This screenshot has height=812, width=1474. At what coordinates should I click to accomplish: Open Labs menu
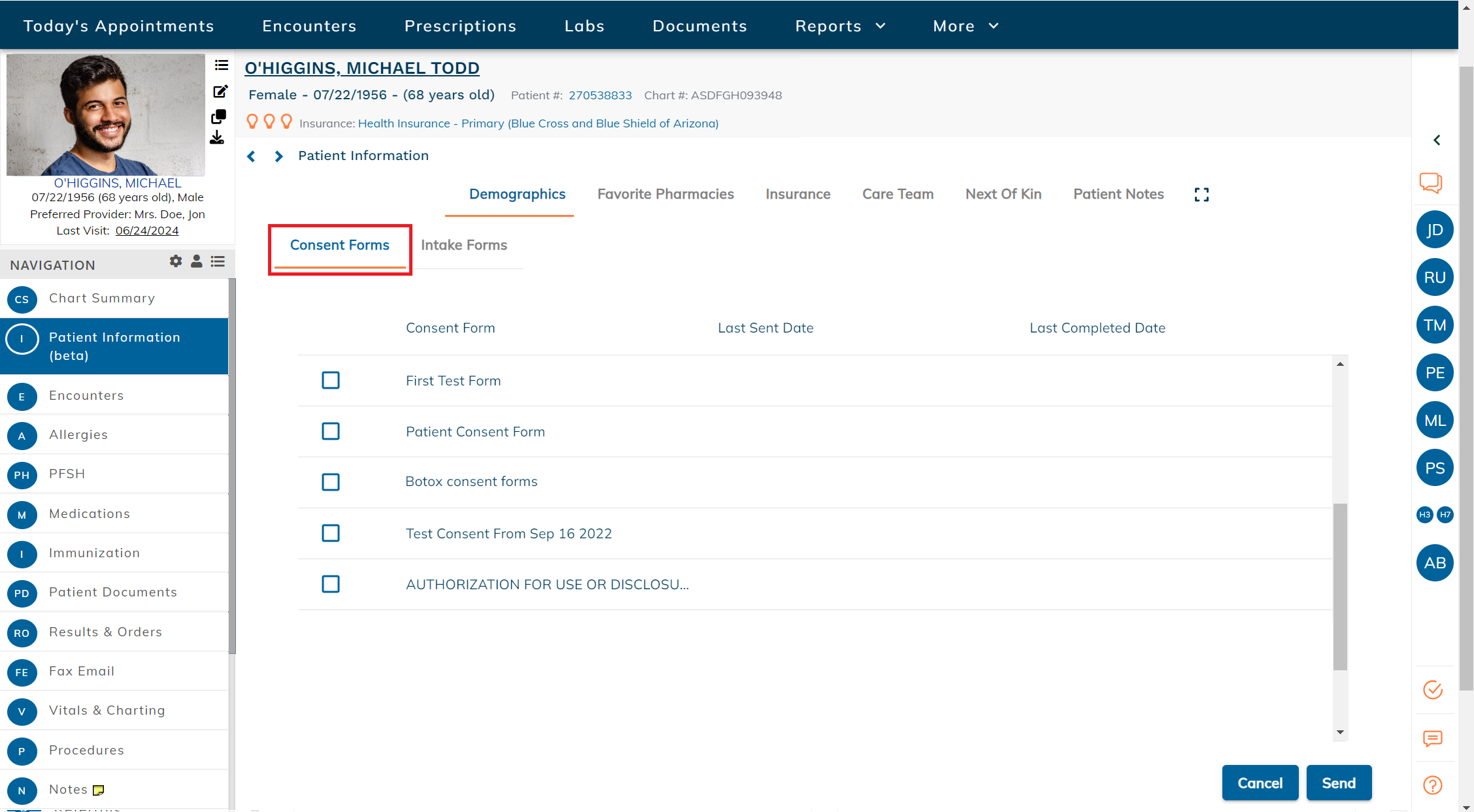click(x=584, y=26)
